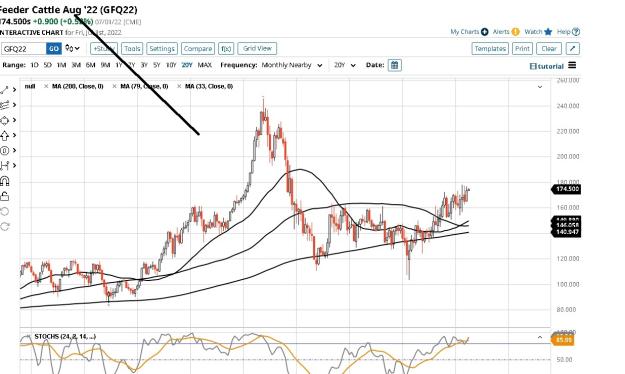This screenshot has width=625, height=374.
Task: Open the hamburger menu icon
Action: 572,65
